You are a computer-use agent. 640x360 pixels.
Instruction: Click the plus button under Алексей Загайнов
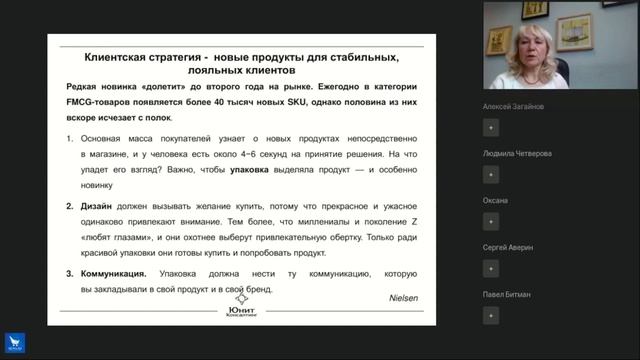[x=491, y=128]
